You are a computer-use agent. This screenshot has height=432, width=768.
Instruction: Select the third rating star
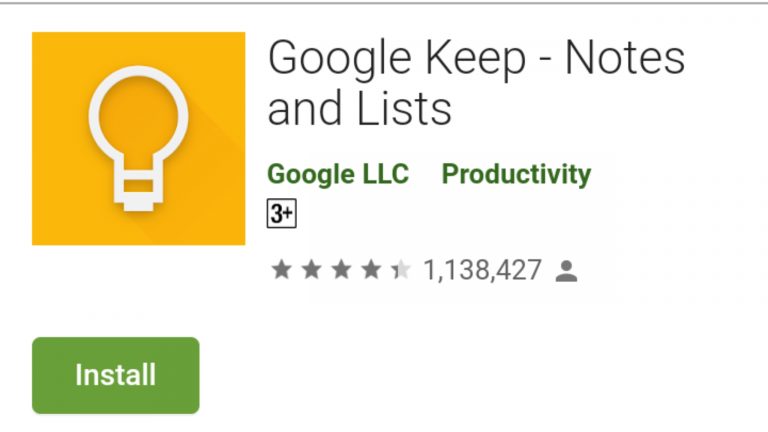pos(341,270)
